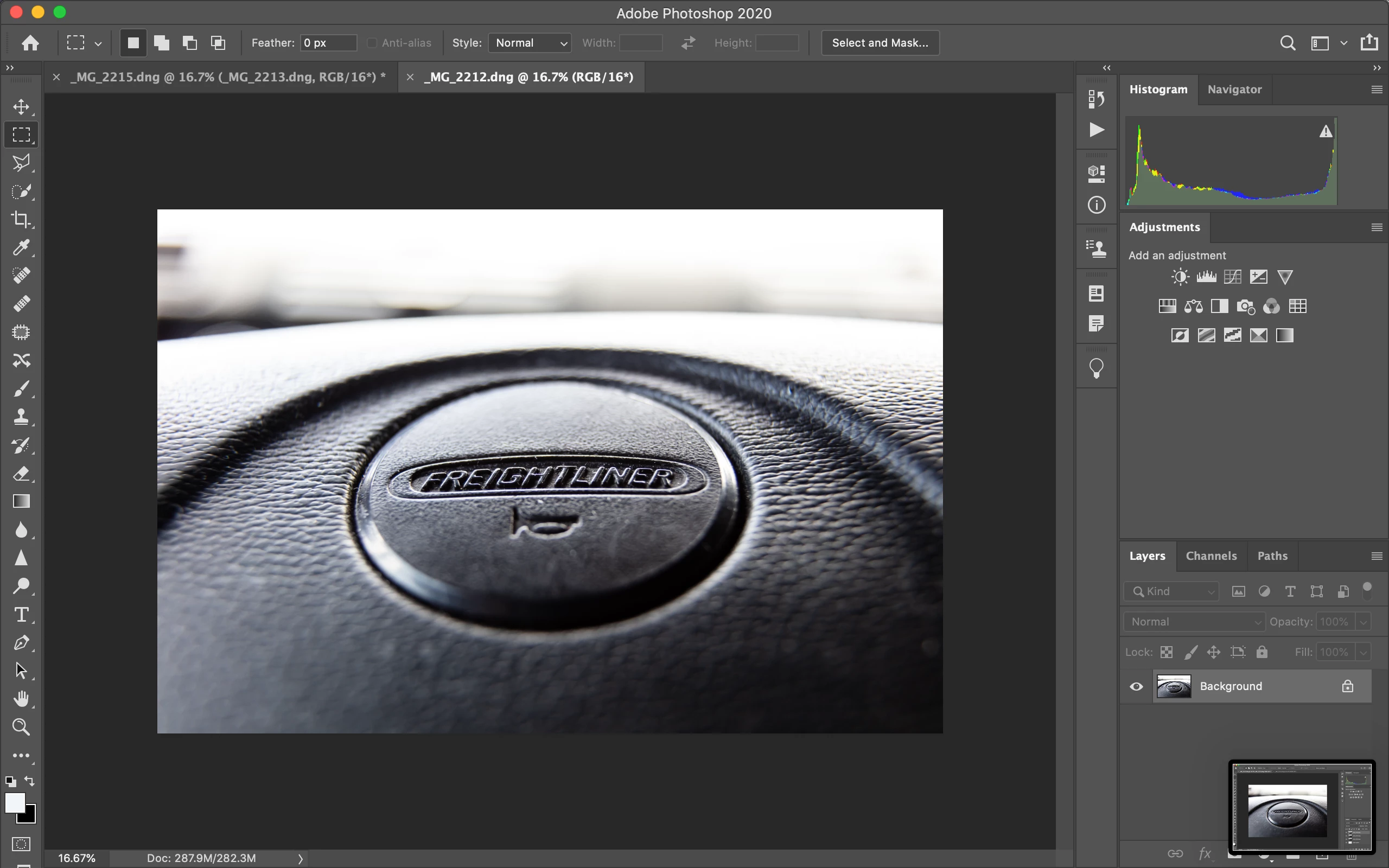
Task: Click the Select and Mask button
Action: [880, 43]
